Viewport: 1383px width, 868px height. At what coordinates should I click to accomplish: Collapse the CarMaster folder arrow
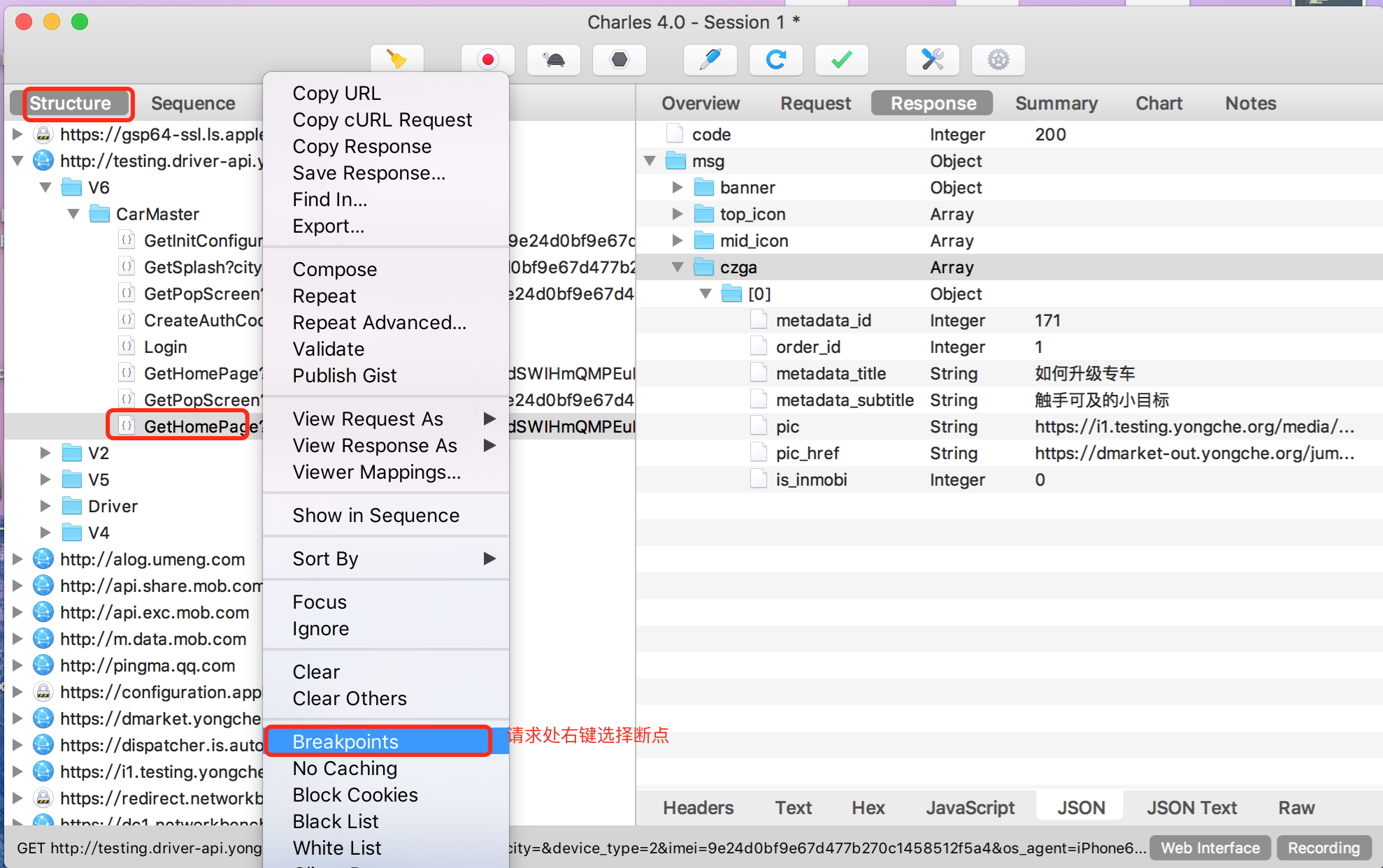click(74, 214)
